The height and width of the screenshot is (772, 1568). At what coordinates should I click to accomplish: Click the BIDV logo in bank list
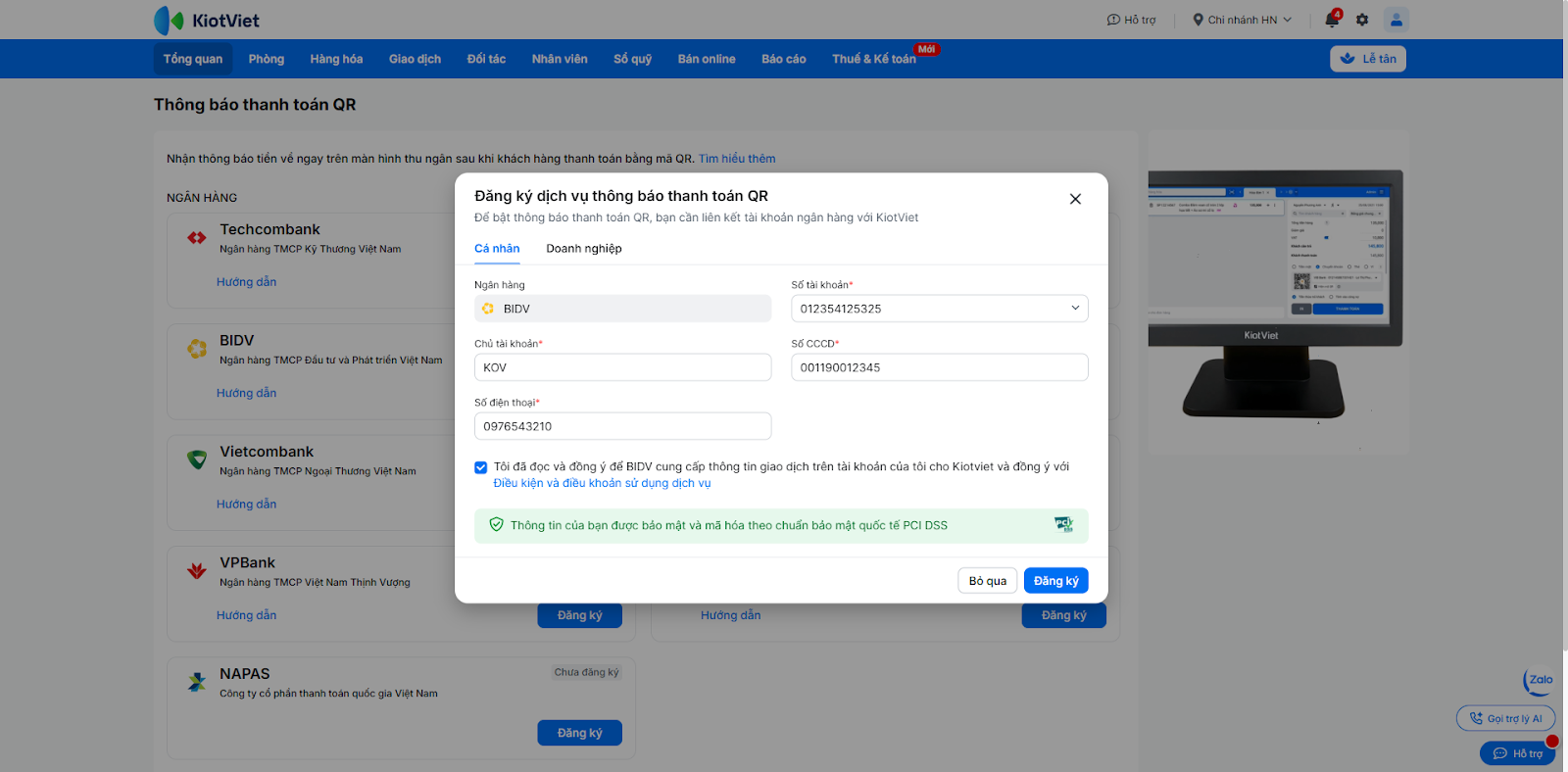197,348
